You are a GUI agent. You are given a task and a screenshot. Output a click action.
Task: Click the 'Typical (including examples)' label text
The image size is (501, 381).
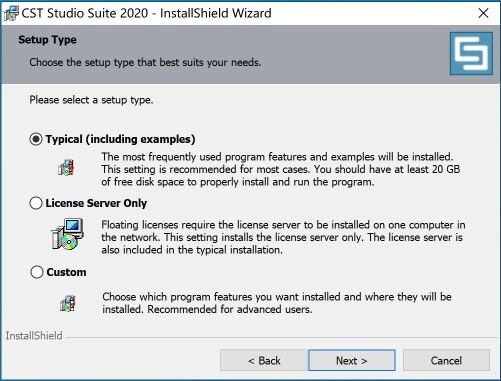click(120, 139)
